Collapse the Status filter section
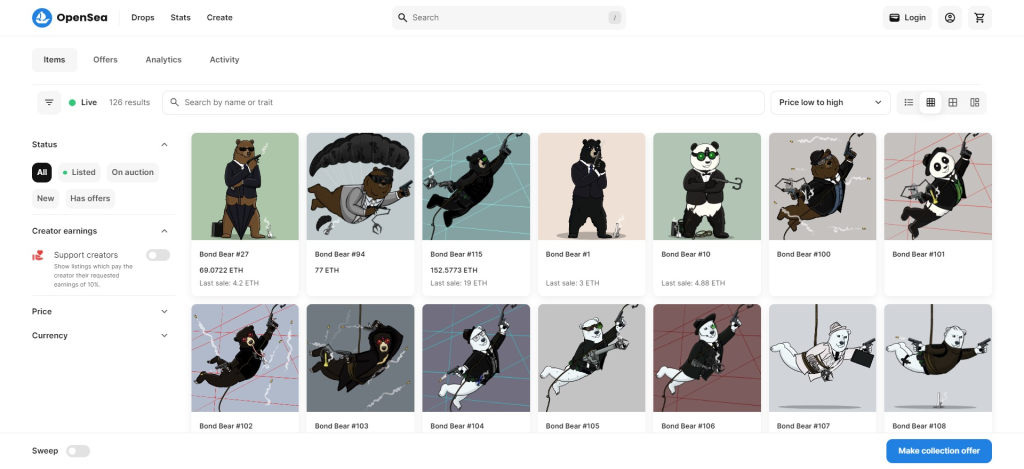Image resolution: width=1024 pixels, height=469 pixels. pyautogui.click(x=164, y=144)
